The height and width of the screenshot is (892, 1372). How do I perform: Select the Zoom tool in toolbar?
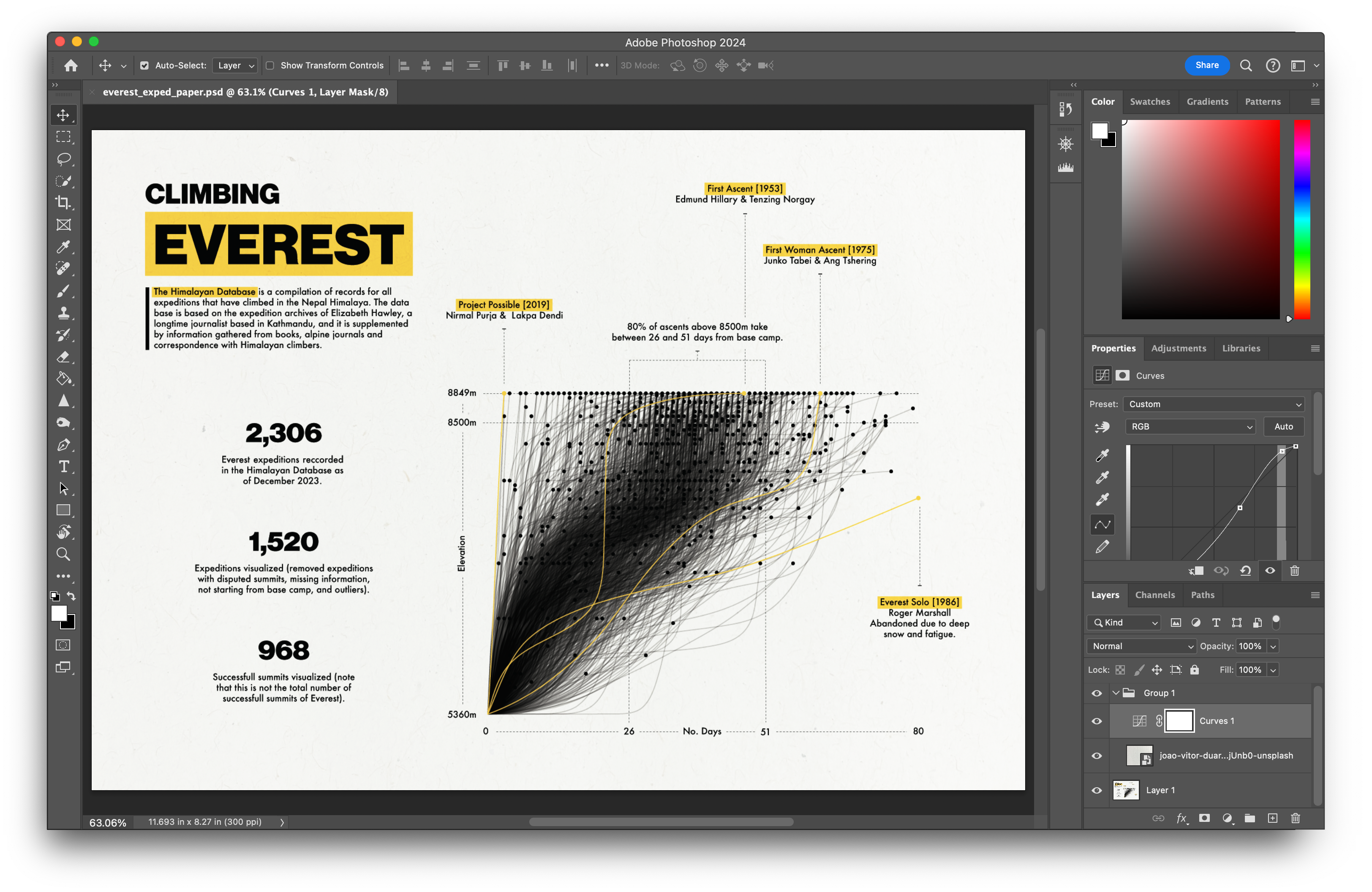coord(63,554)
